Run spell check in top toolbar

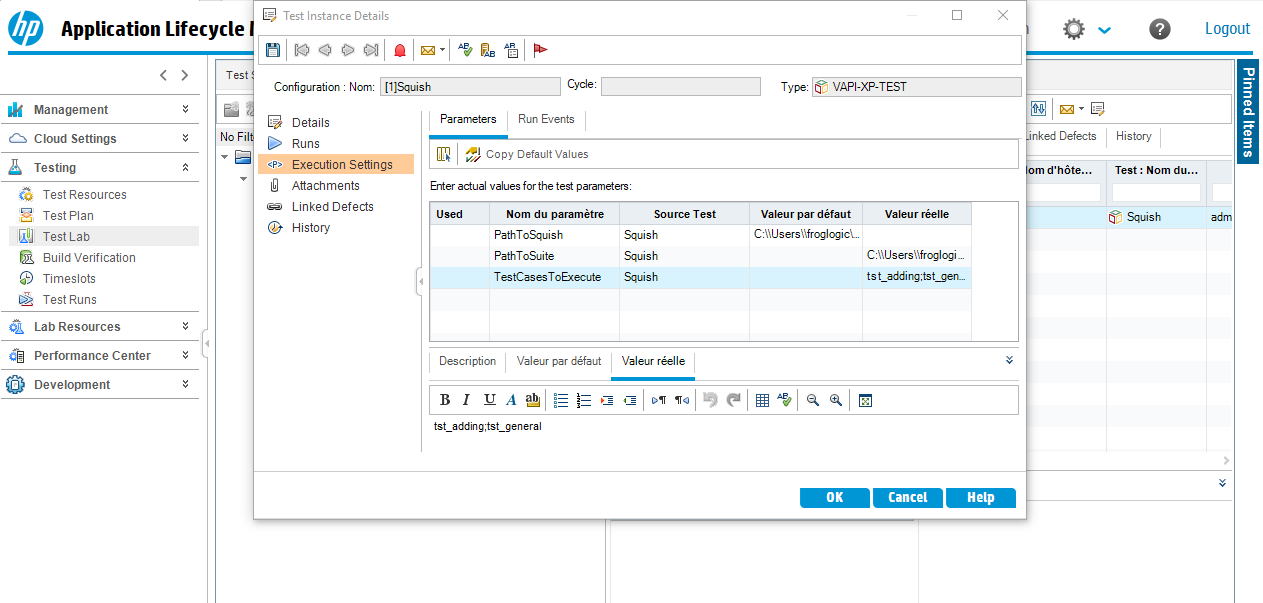click(464, 49)
